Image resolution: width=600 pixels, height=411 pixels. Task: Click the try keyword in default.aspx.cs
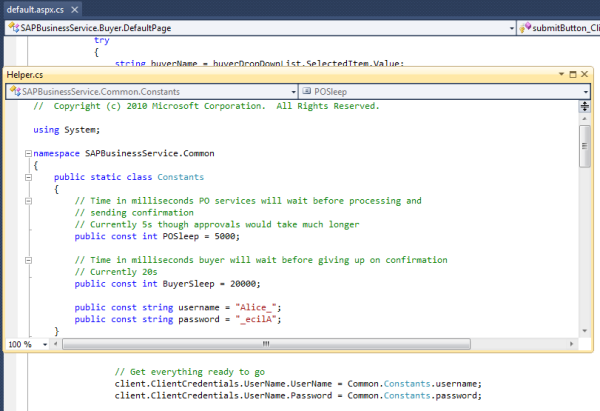click(102, 41)
